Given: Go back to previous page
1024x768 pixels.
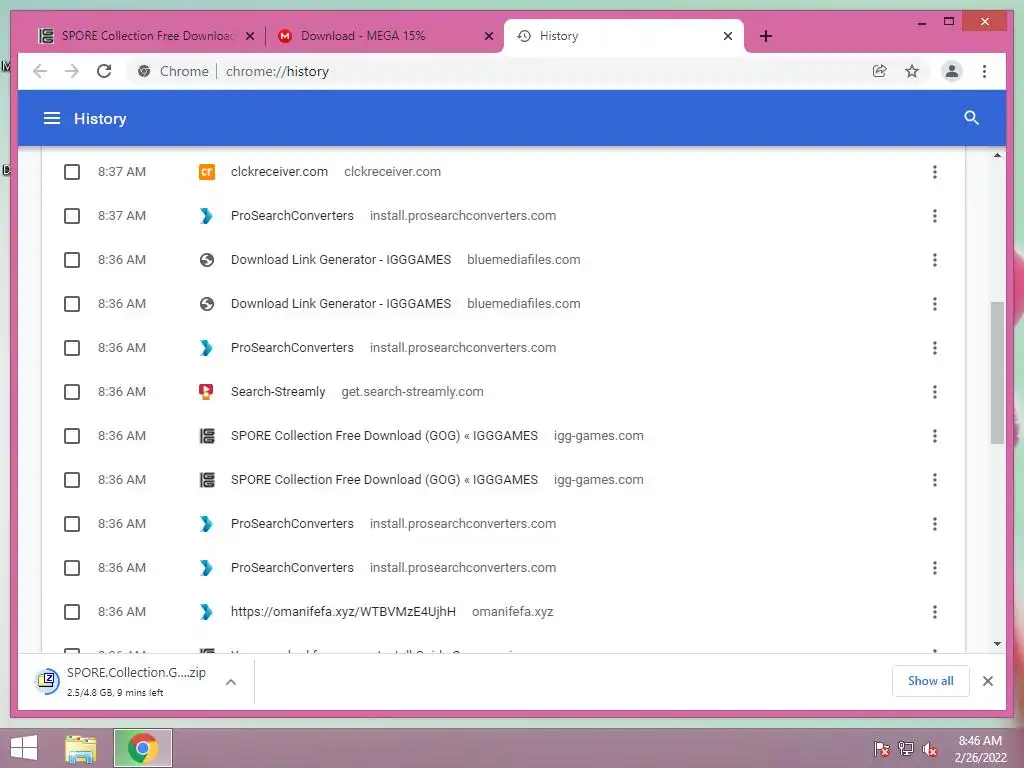Looking at the screenshot, I should (x=40, y=71).
